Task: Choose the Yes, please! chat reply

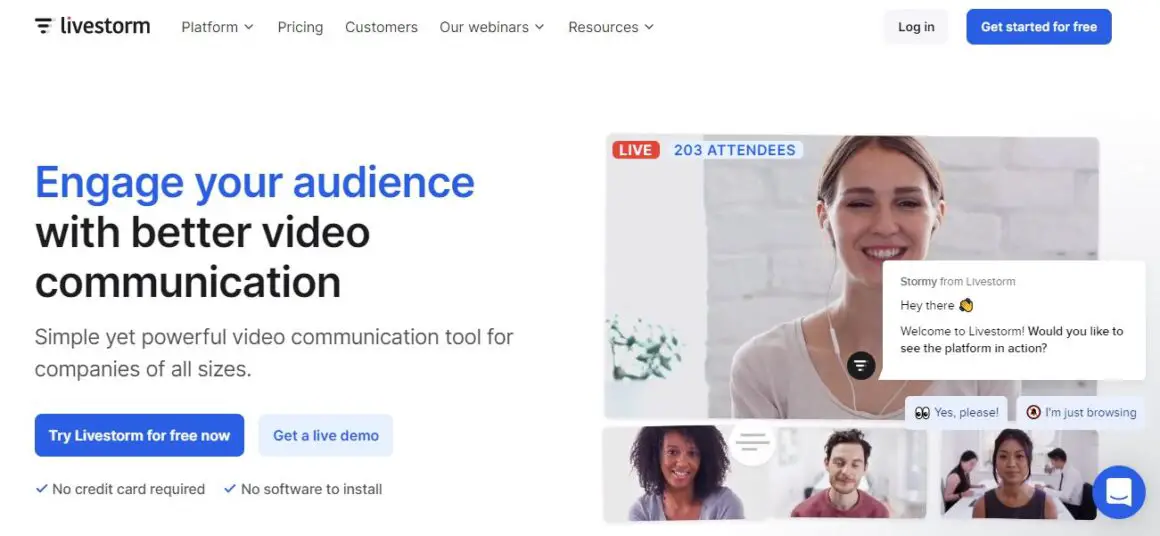Action: (957, 413)
